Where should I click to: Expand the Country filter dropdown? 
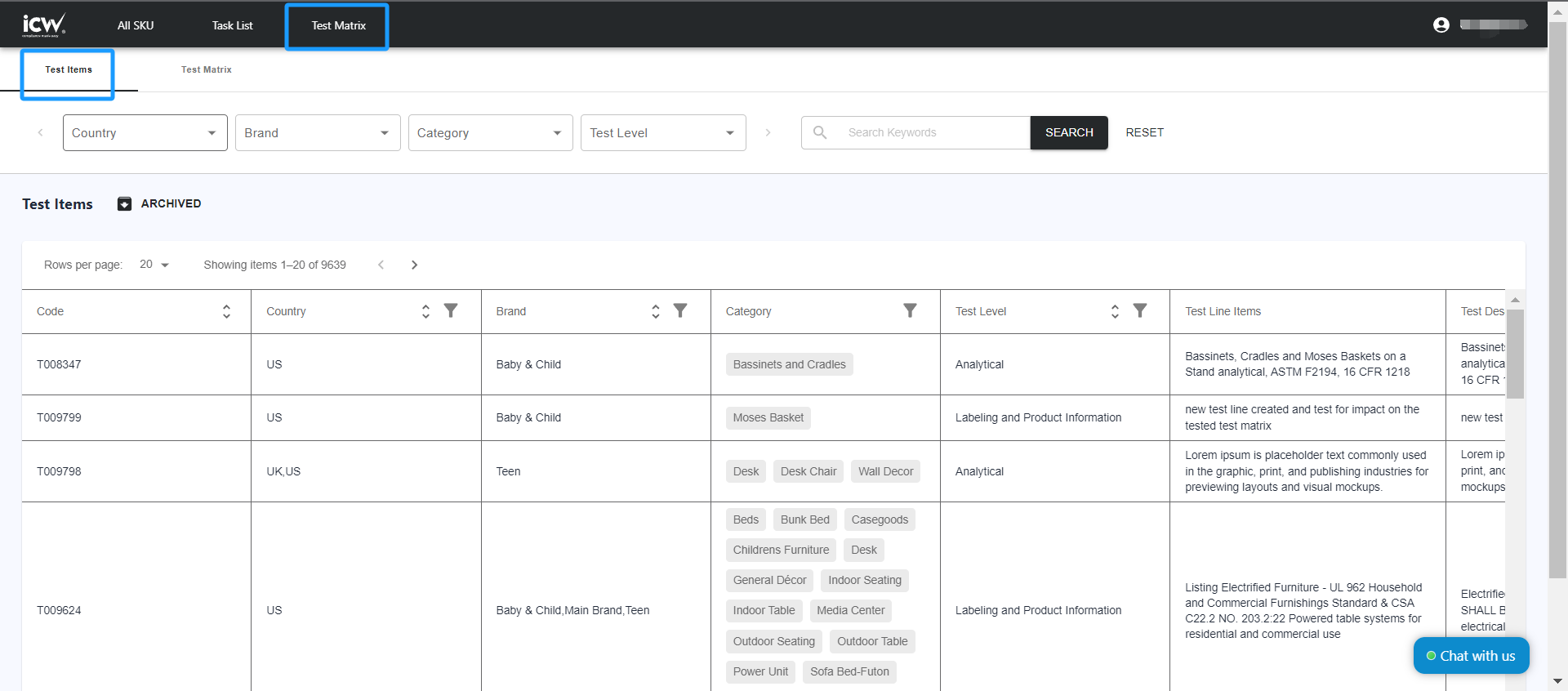tap(145, 133)
